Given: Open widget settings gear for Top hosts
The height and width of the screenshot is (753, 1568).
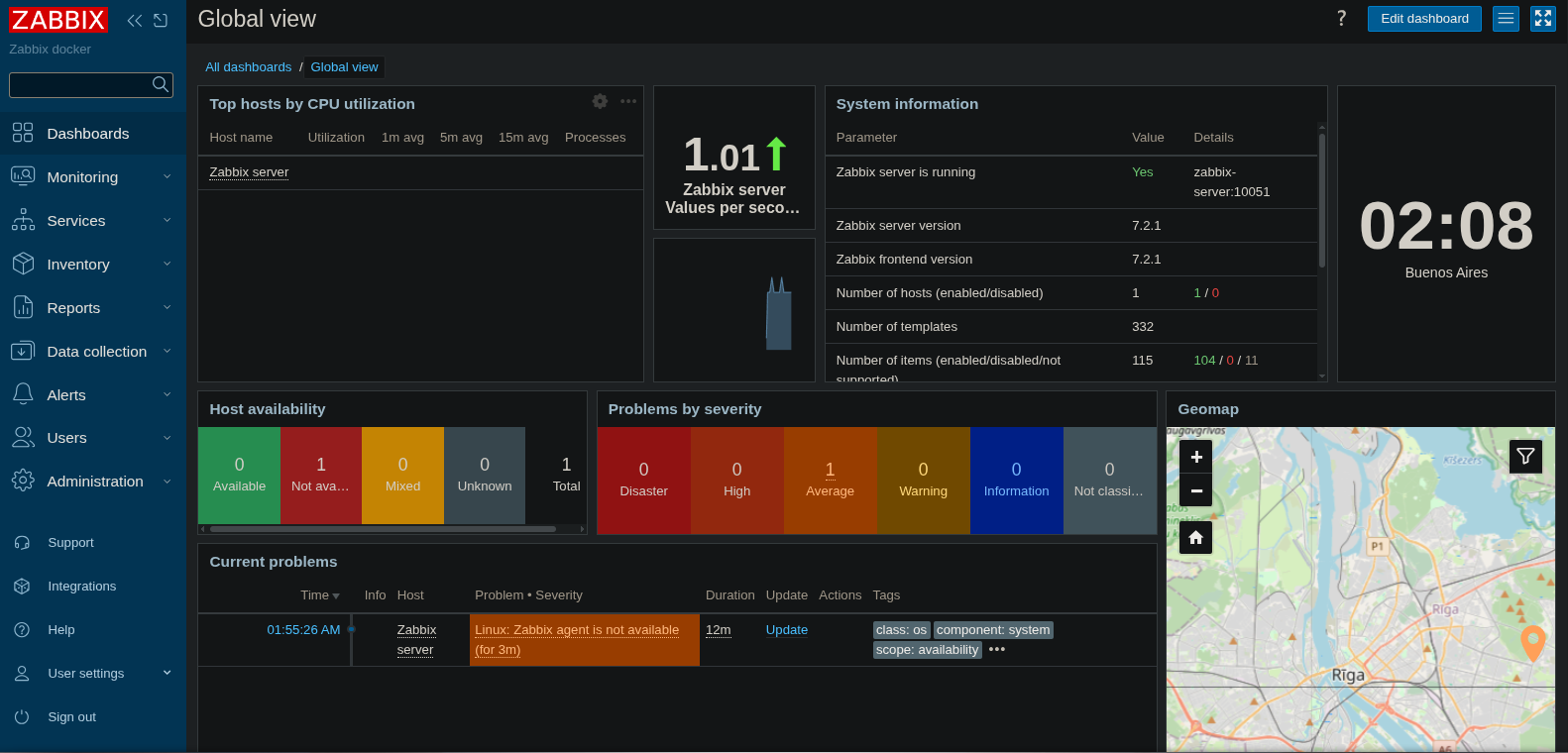Looking at the screenshot, I should tap(600, 101).
